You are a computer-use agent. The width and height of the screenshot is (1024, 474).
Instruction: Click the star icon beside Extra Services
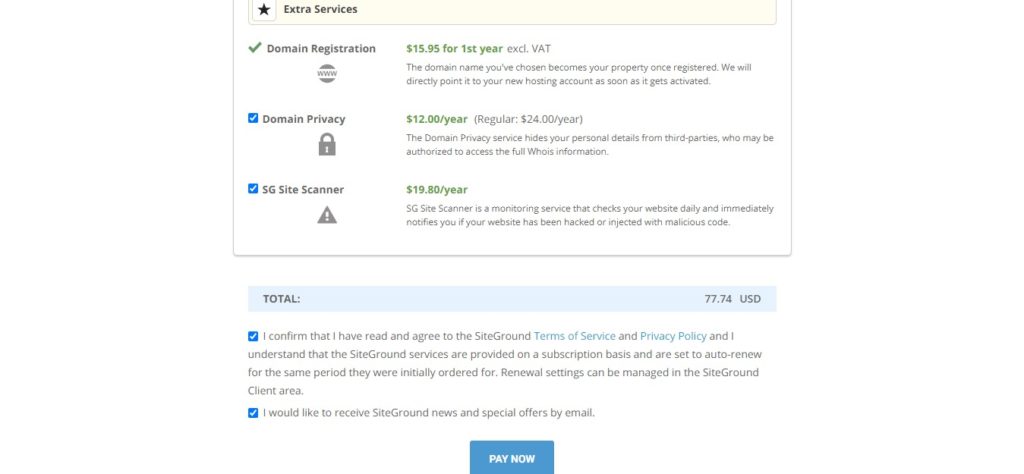(x=264, y=10)
